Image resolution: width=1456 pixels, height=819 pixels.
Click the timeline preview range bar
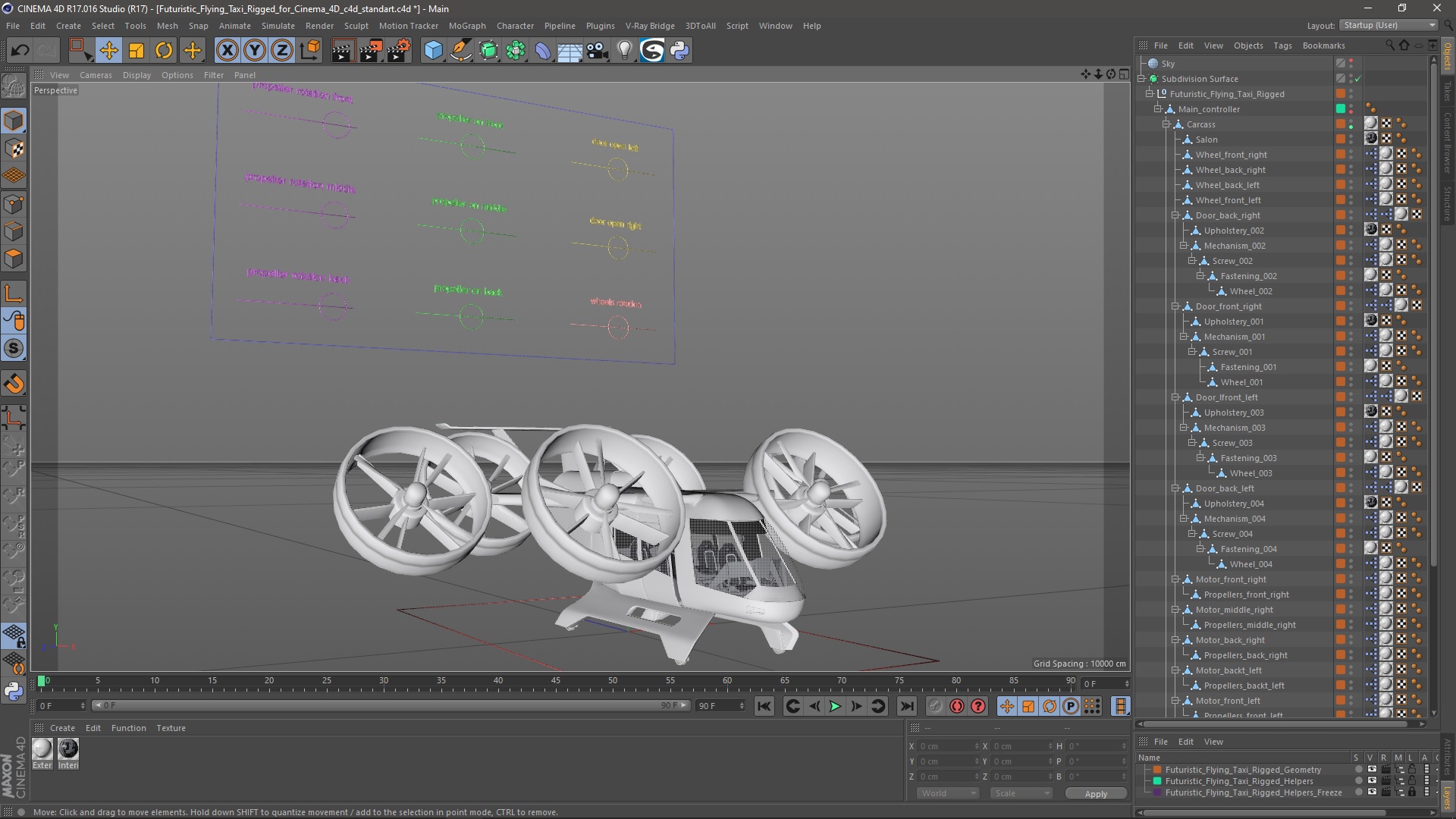click(x=390, y=705)
